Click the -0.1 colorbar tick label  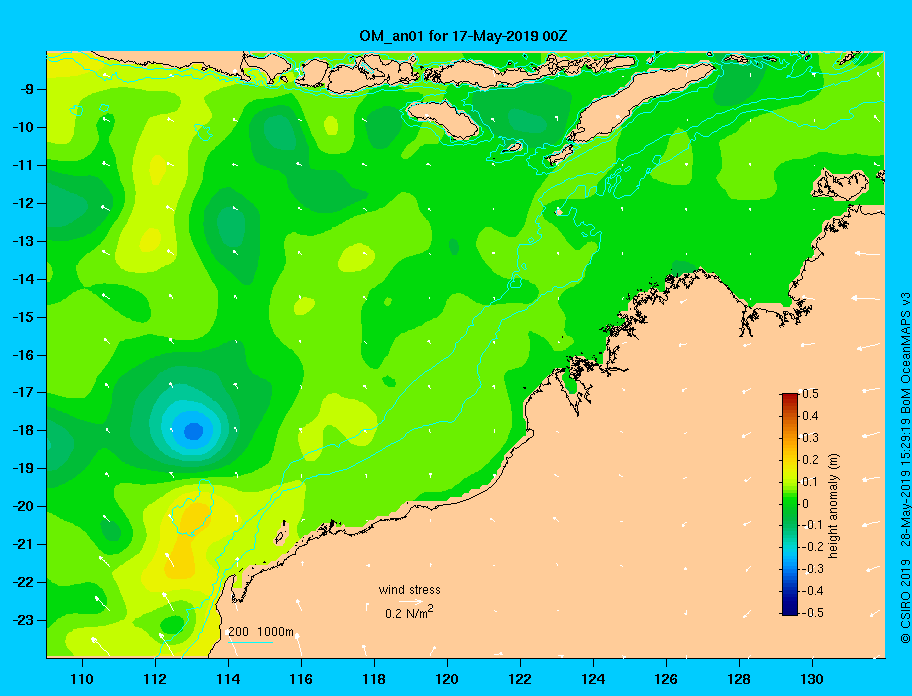click(x=813, y=524)
